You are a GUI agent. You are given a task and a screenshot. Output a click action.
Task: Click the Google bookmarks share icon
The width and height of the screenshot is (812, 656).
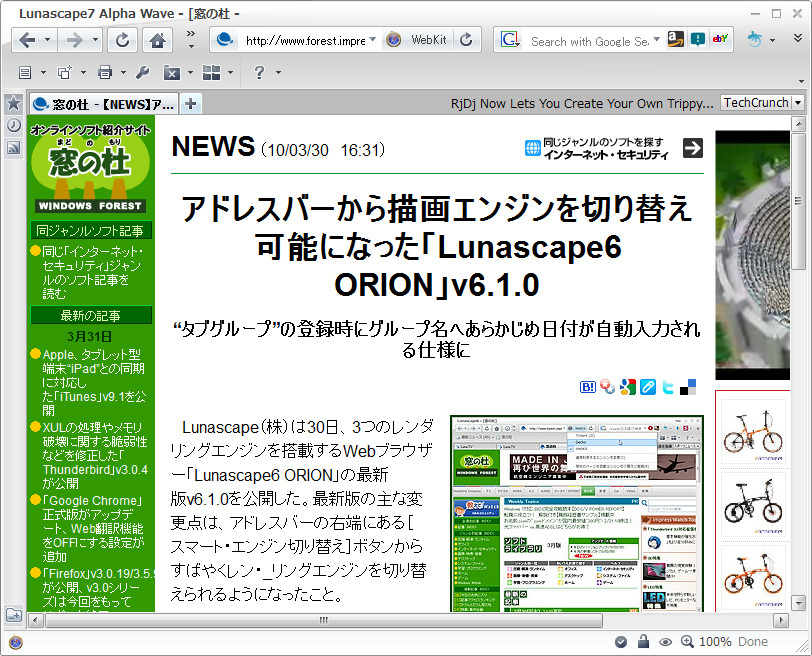(x=628, y=387)
